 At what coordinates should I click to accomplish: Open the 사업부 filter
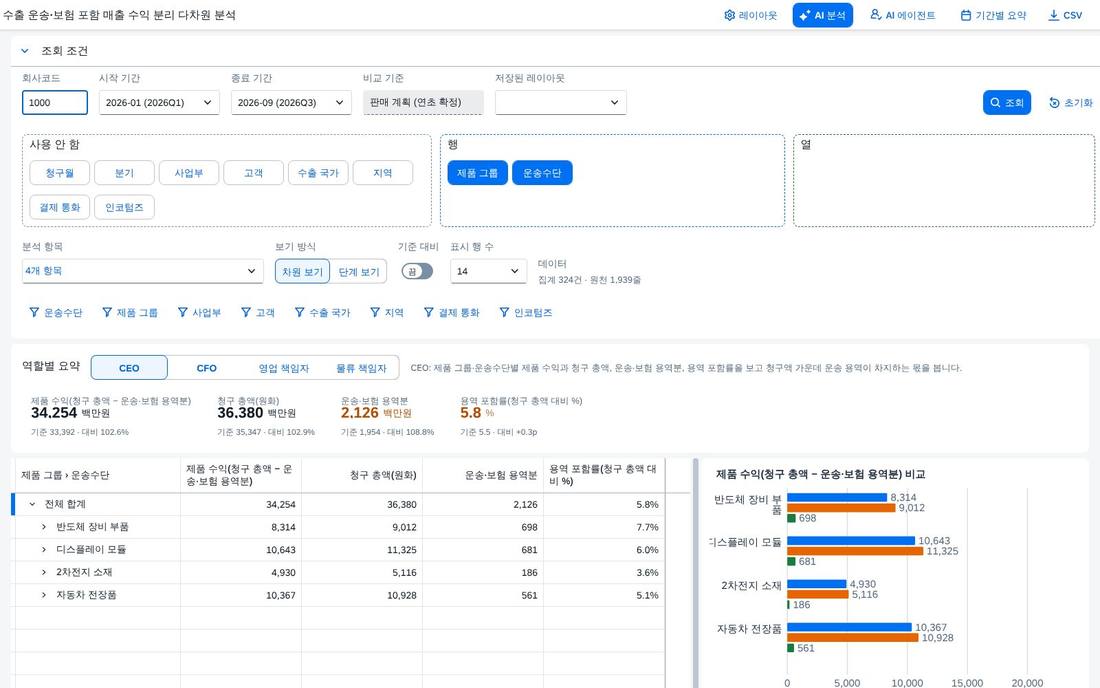199,313
